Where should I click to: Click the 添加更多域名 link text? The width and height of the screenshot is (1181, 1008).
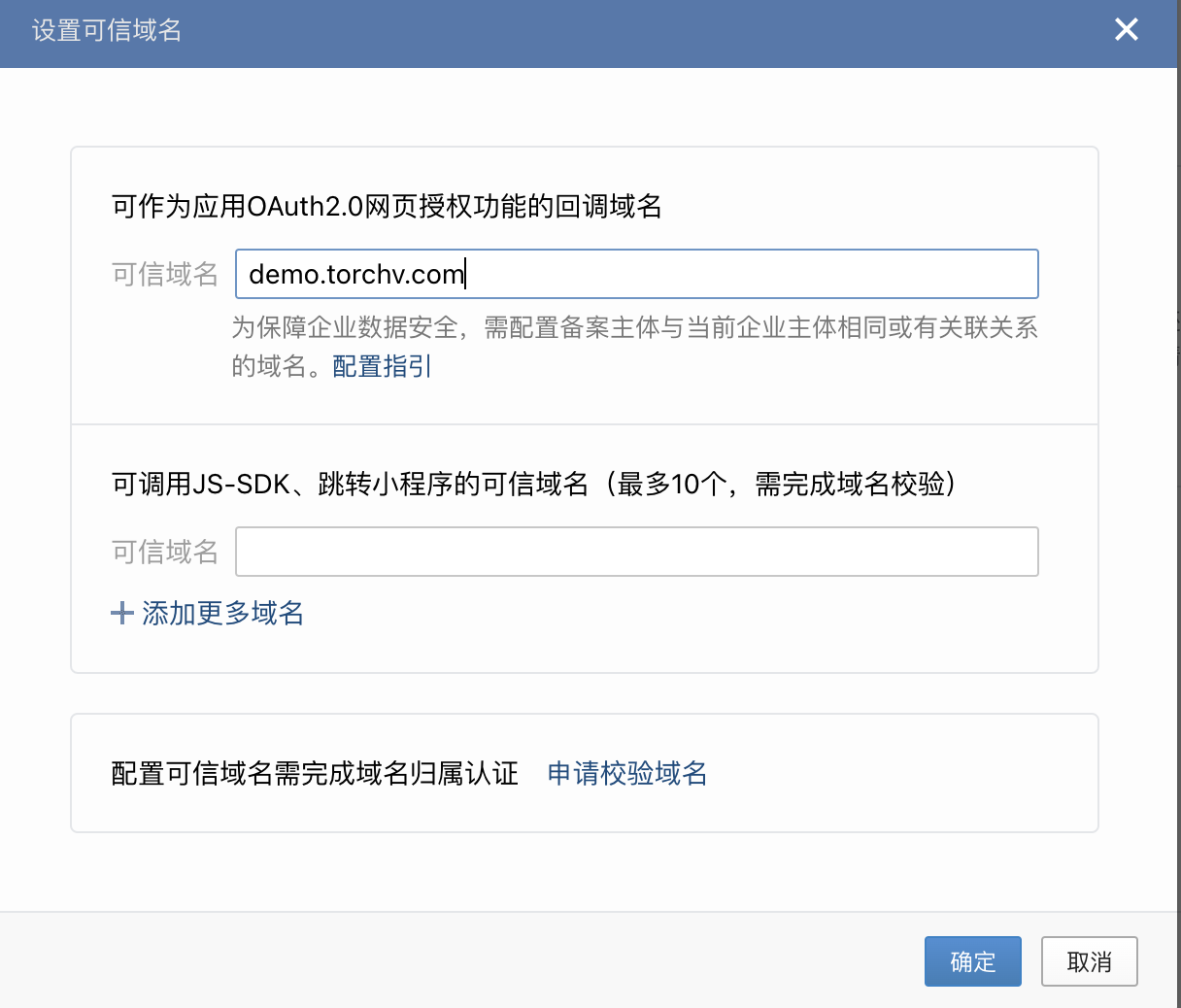223,613
